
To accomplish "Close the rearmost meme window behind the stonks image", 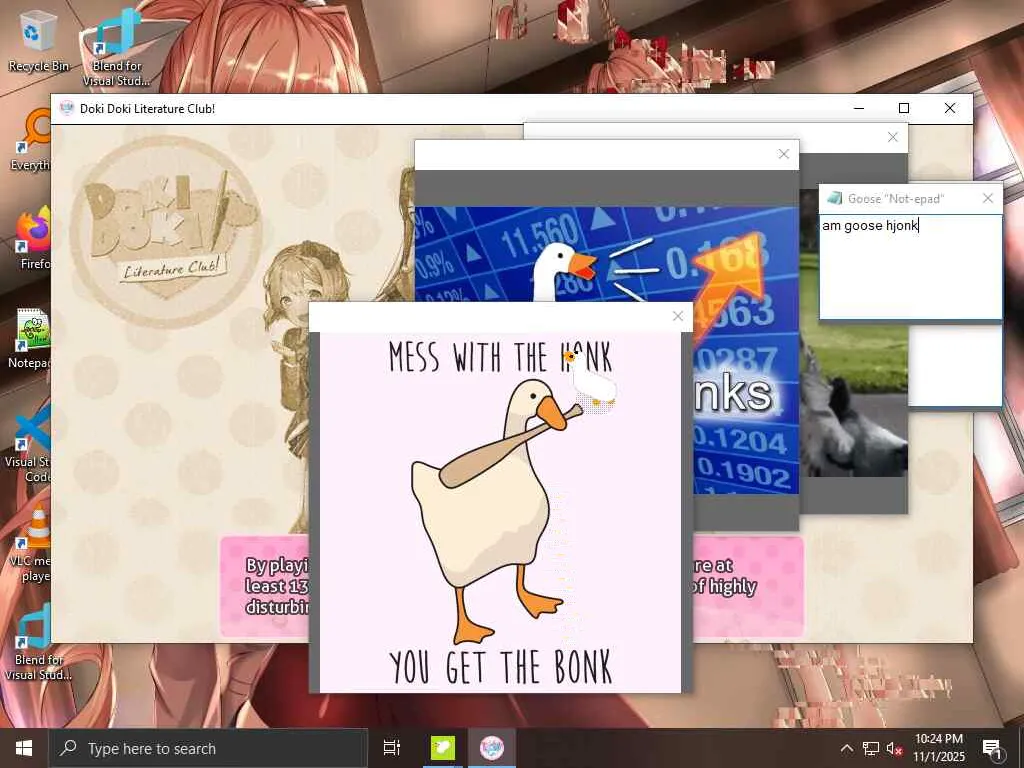I will pos(893,137).
